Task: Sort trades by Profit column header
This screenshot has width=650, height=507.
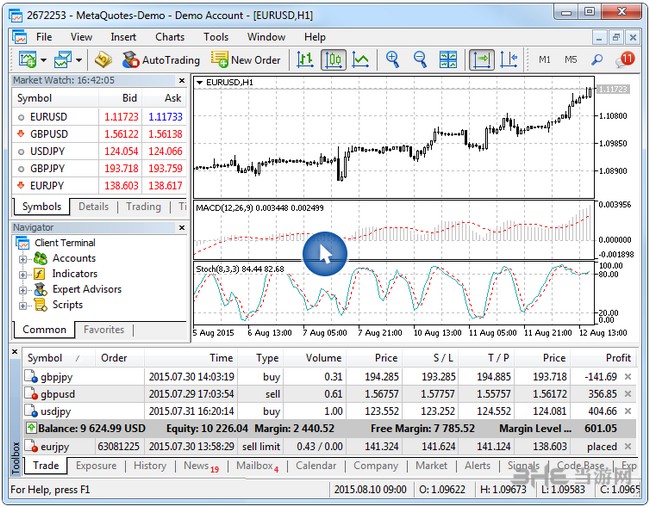Action: (x=603, y=358)
